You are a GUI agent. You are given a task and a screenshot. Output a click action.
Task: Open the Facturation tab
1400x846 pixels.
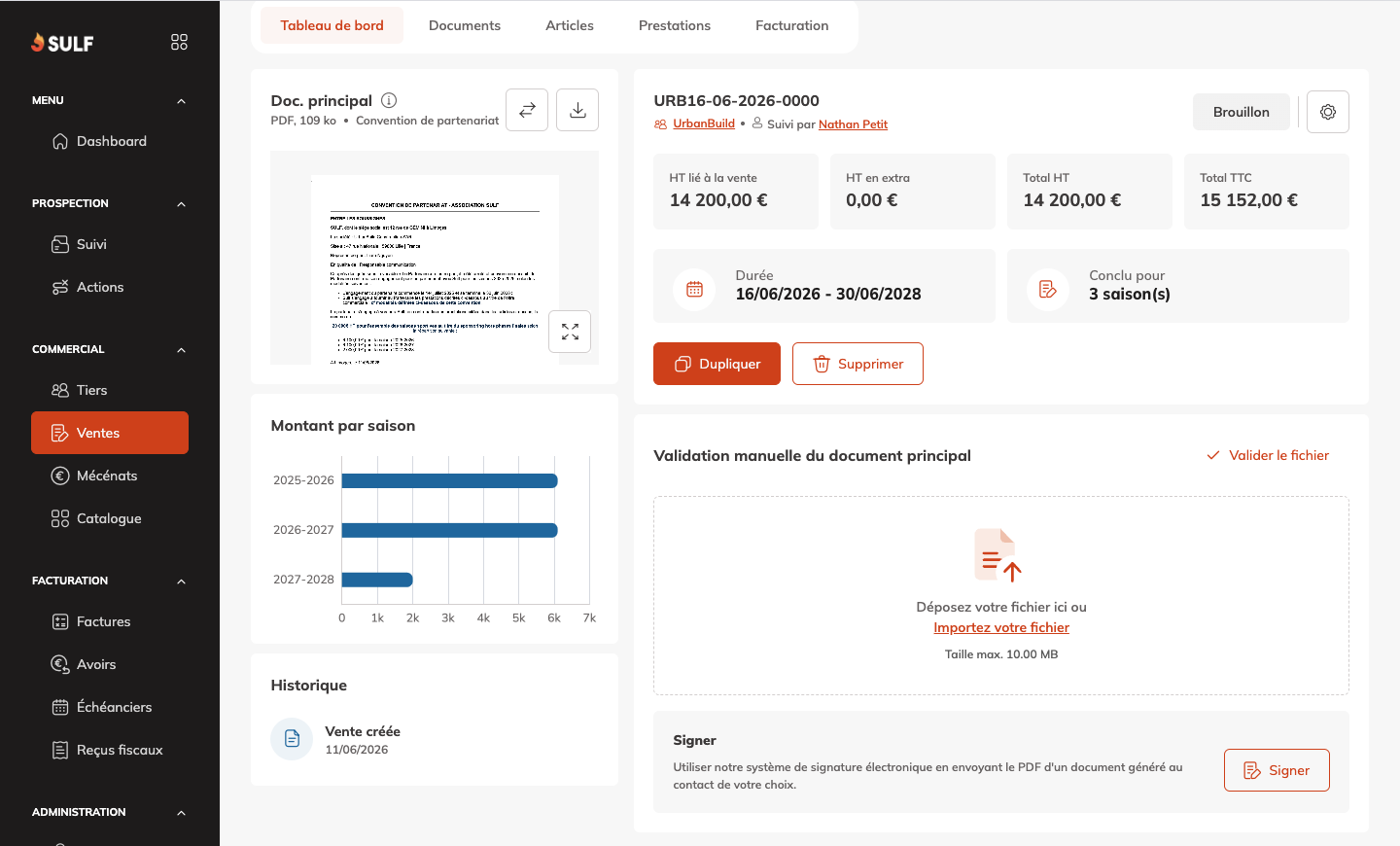792,25
